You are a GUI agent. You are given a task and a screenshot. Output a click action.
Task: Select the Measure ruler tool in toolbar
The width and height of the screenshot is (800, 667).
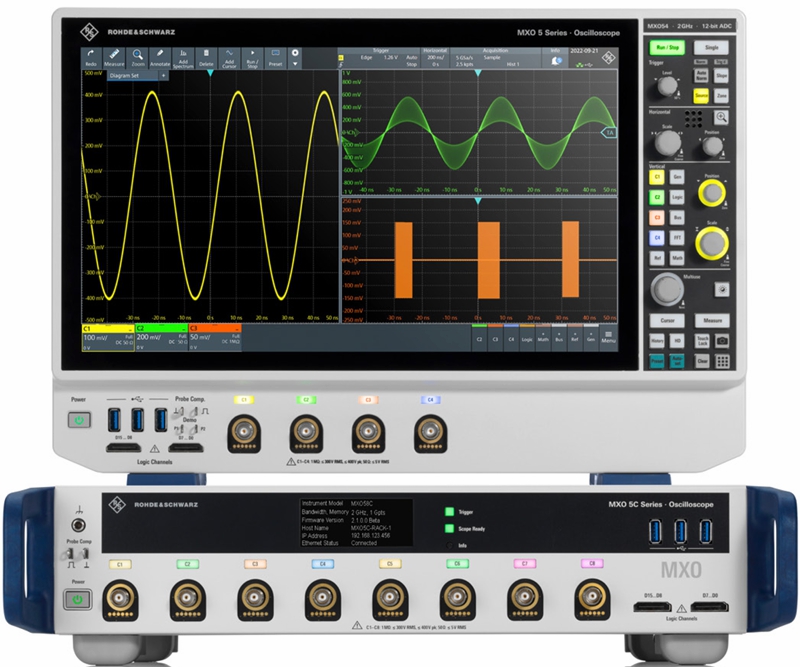(x=114, y=58)
